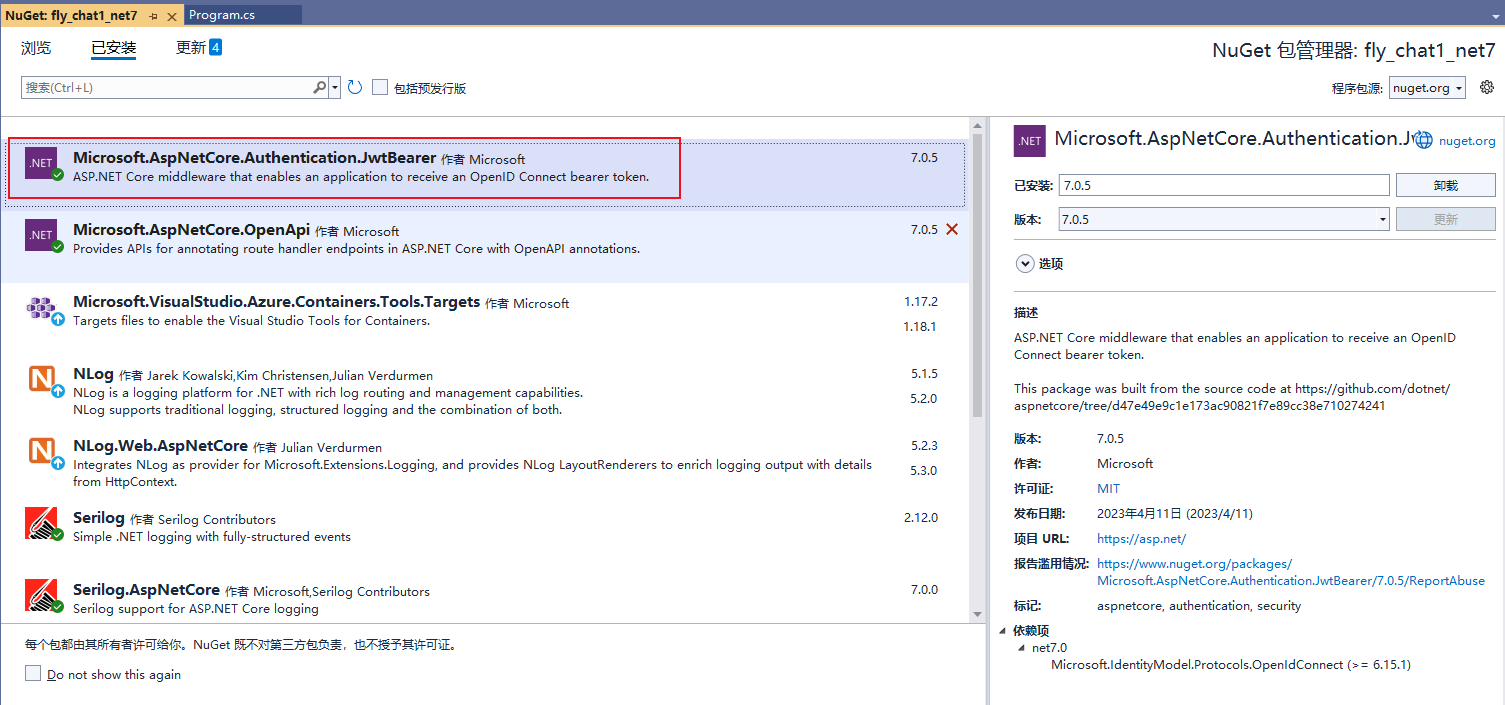Open the search box dropdown arrow
This screenshot has height=705, width=1505.
coord(335,88)
